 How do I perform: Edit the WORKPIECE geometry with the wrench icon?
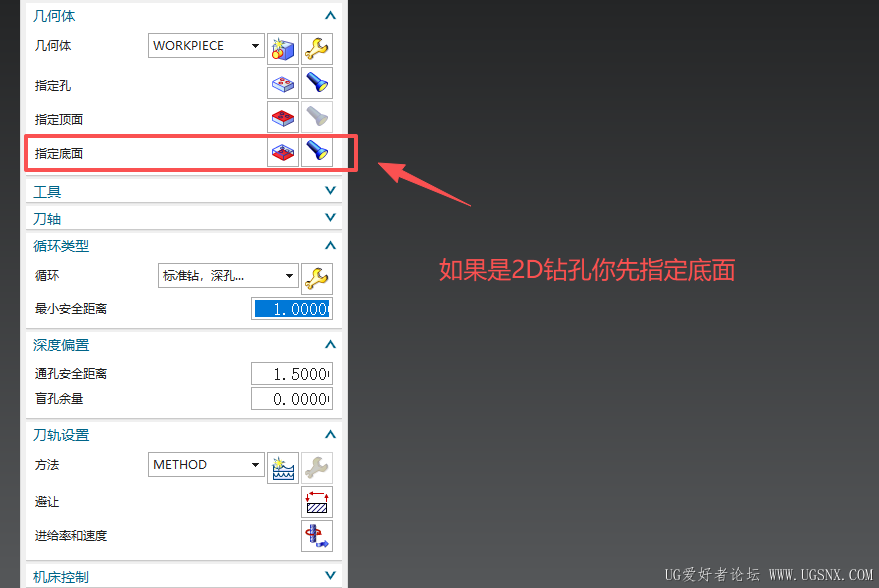pos(317,49)
